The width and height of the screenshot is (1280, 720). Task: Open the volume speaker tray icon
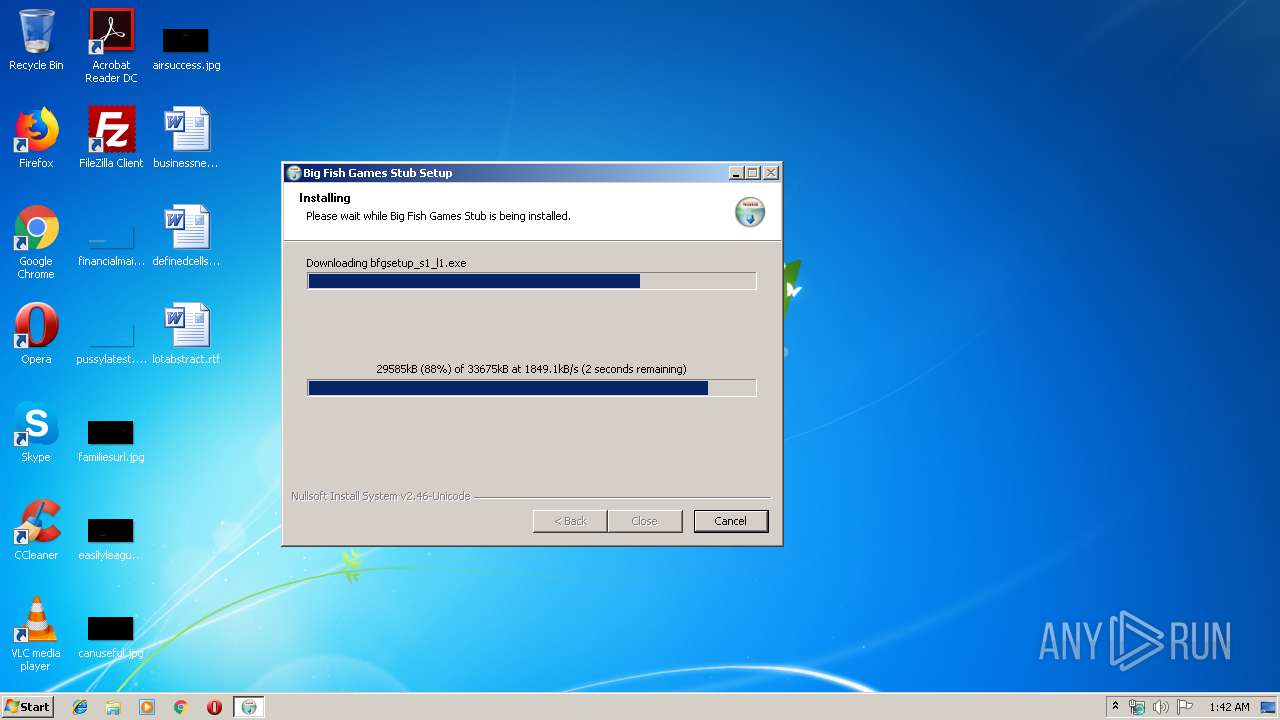1161,707
